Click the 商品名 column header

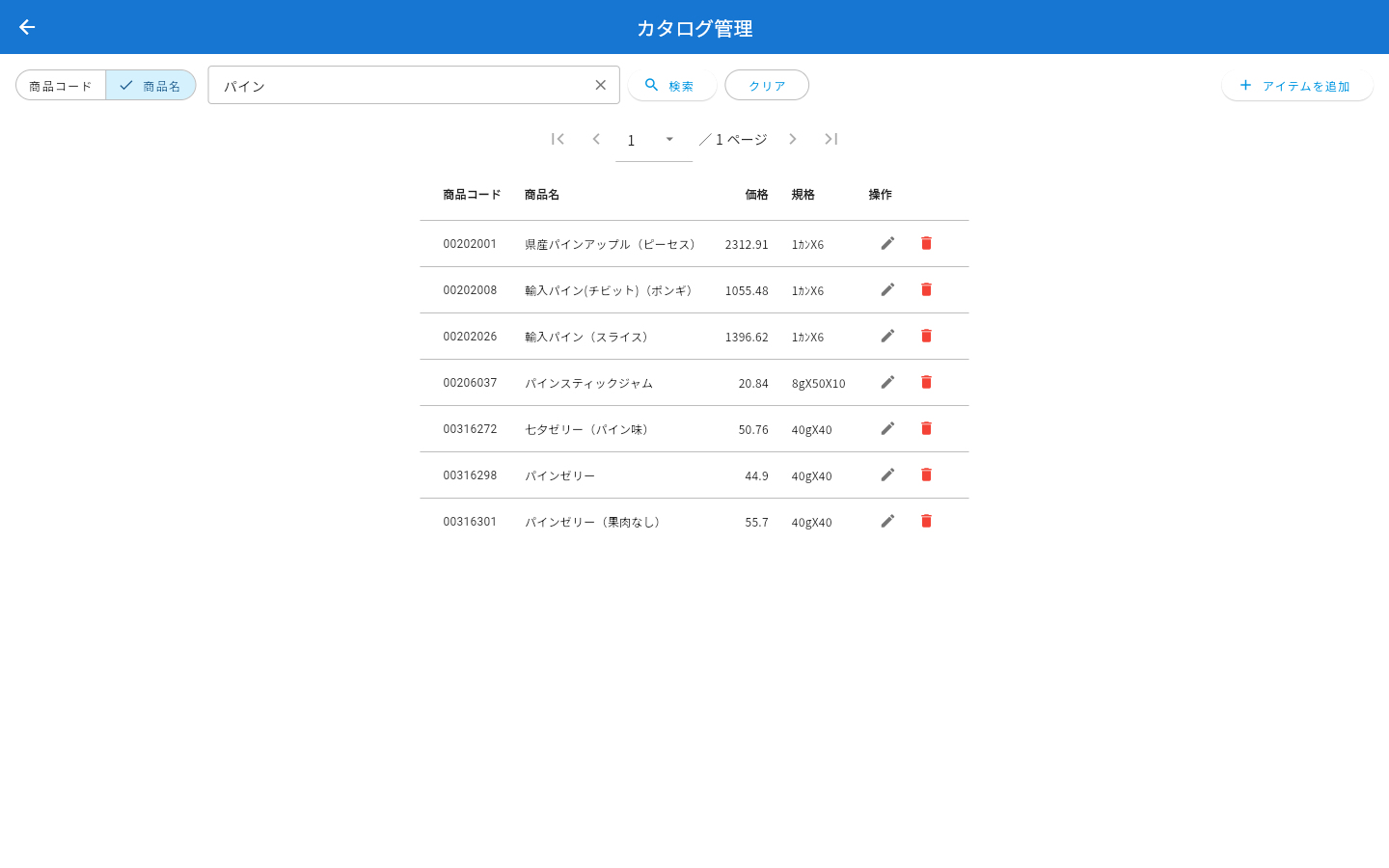[542, 195]
